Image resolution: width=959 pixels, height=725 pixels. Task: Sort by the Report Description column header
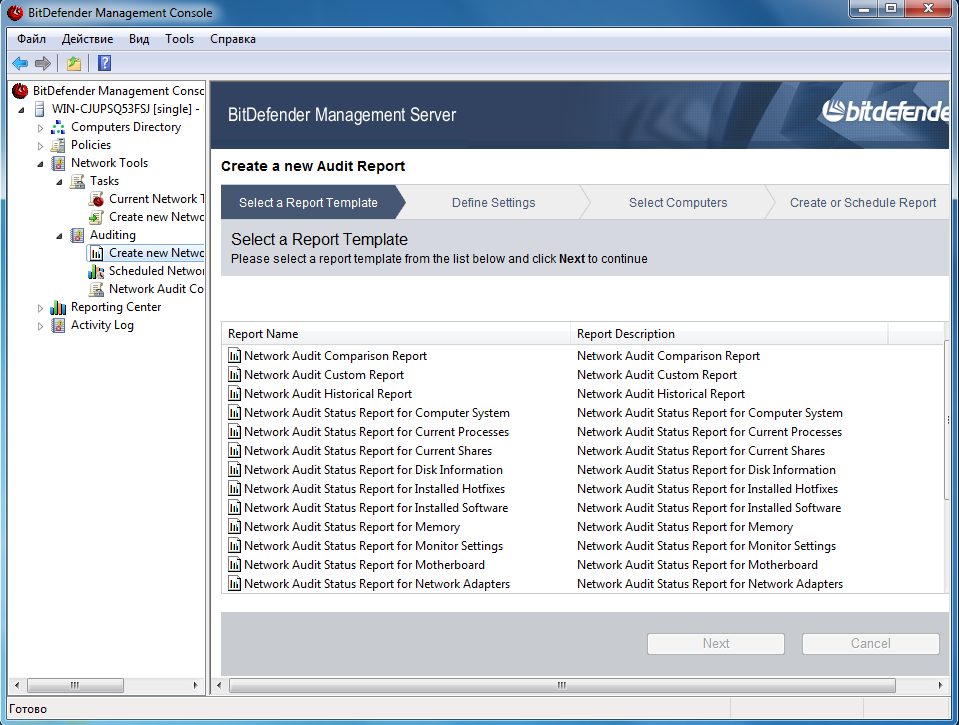[x=729, y=334]
